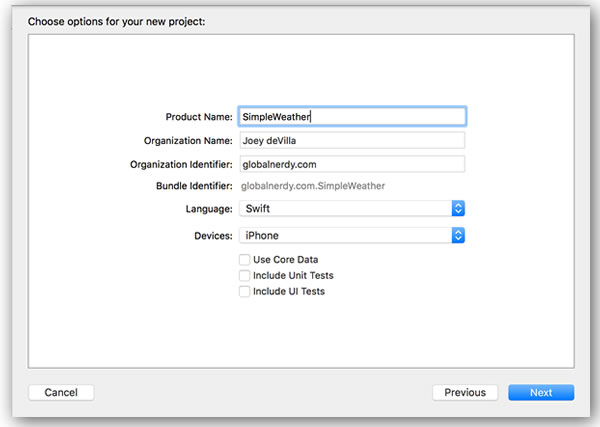The image size is (600, 427).
Task: Click the Product Name label
Action: 199,117
